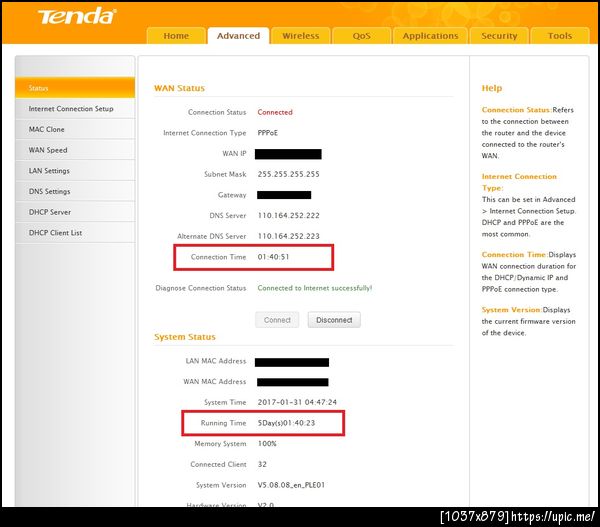
Task: Click connected client count 32
Action: [x=262, y=464]
